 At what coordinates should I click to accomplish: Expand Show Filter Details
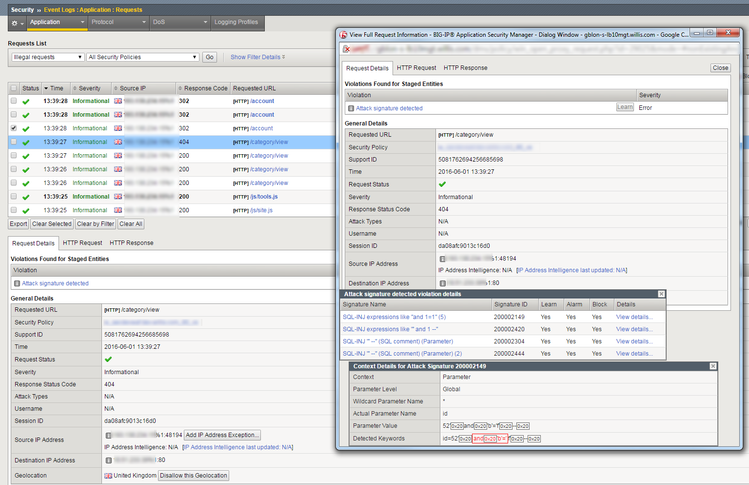(x=258, y=58)
